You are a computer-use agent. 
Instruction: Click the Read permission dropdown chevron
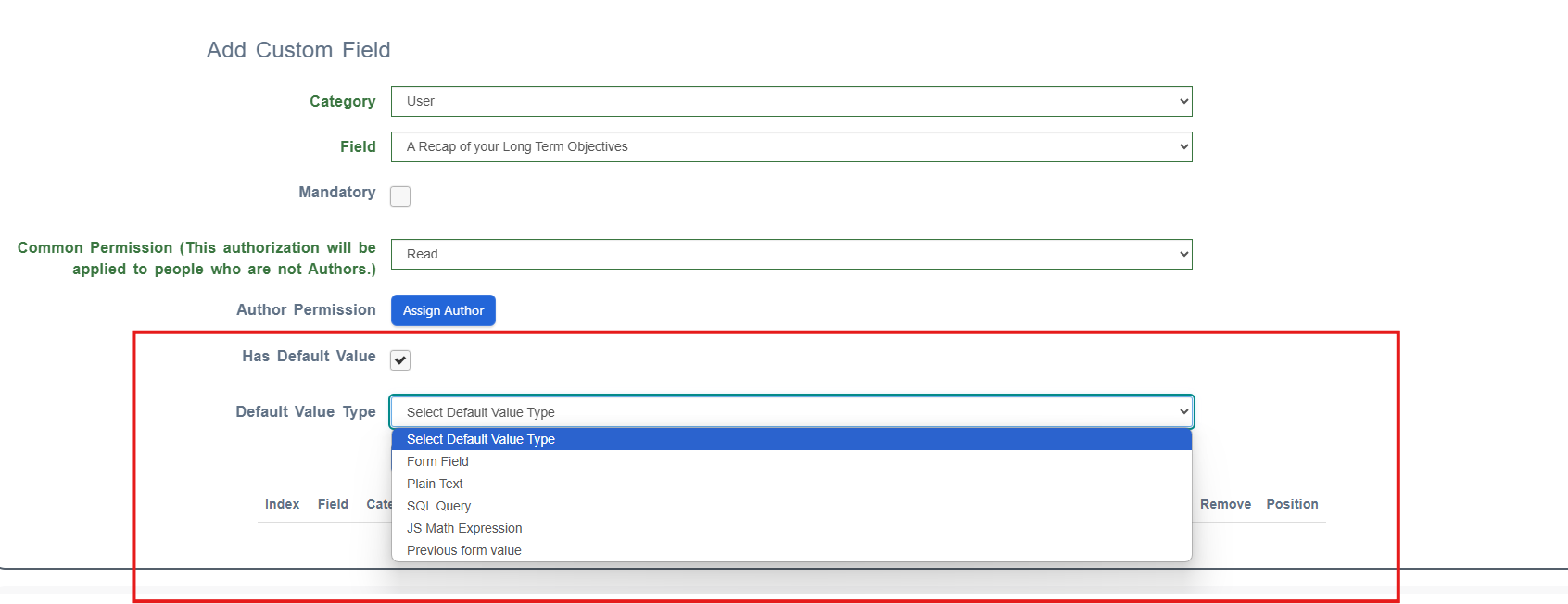1183,255
